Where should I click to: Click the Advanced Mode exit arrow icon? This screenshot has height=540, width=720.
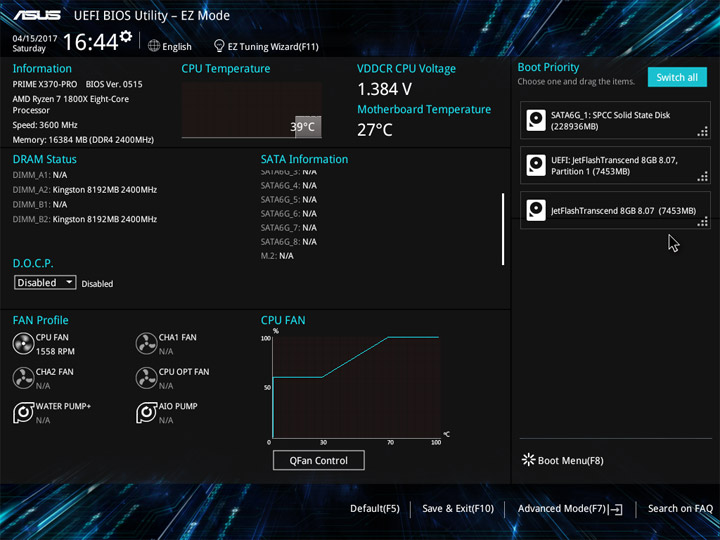[615, 509]
